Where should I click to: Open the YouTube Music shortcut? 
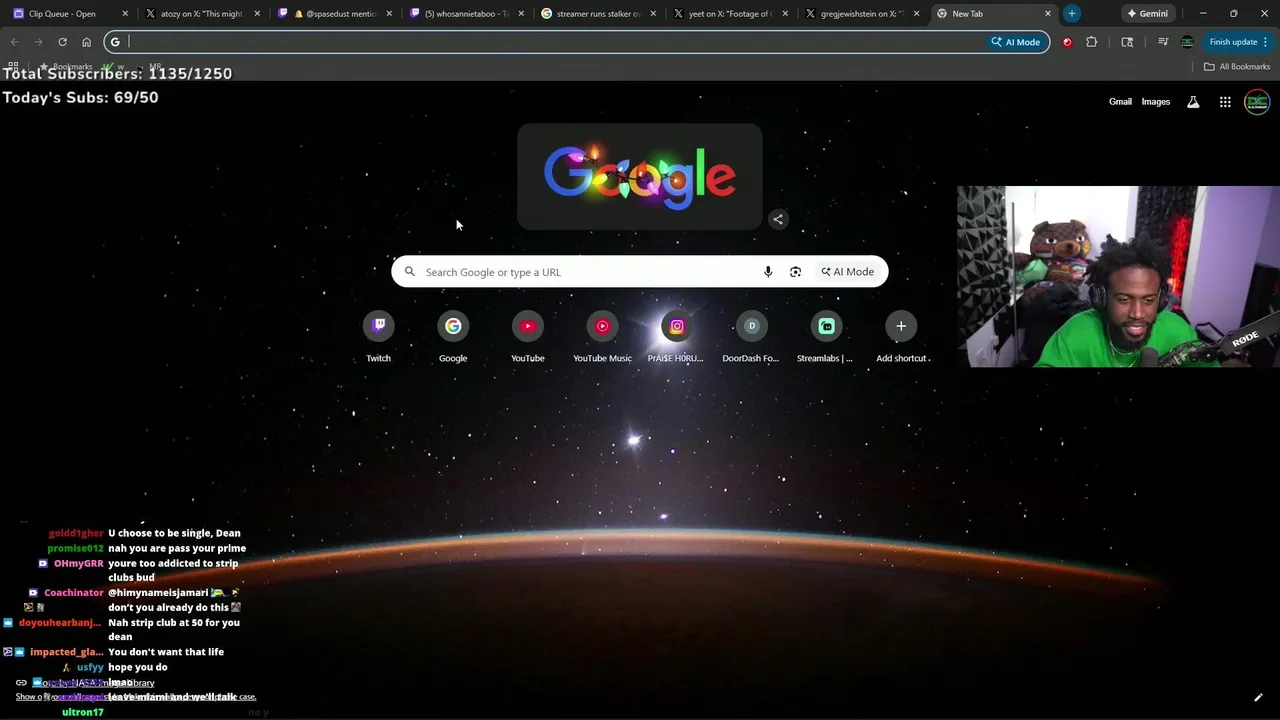pyautogui.click(x=602, y=338)
